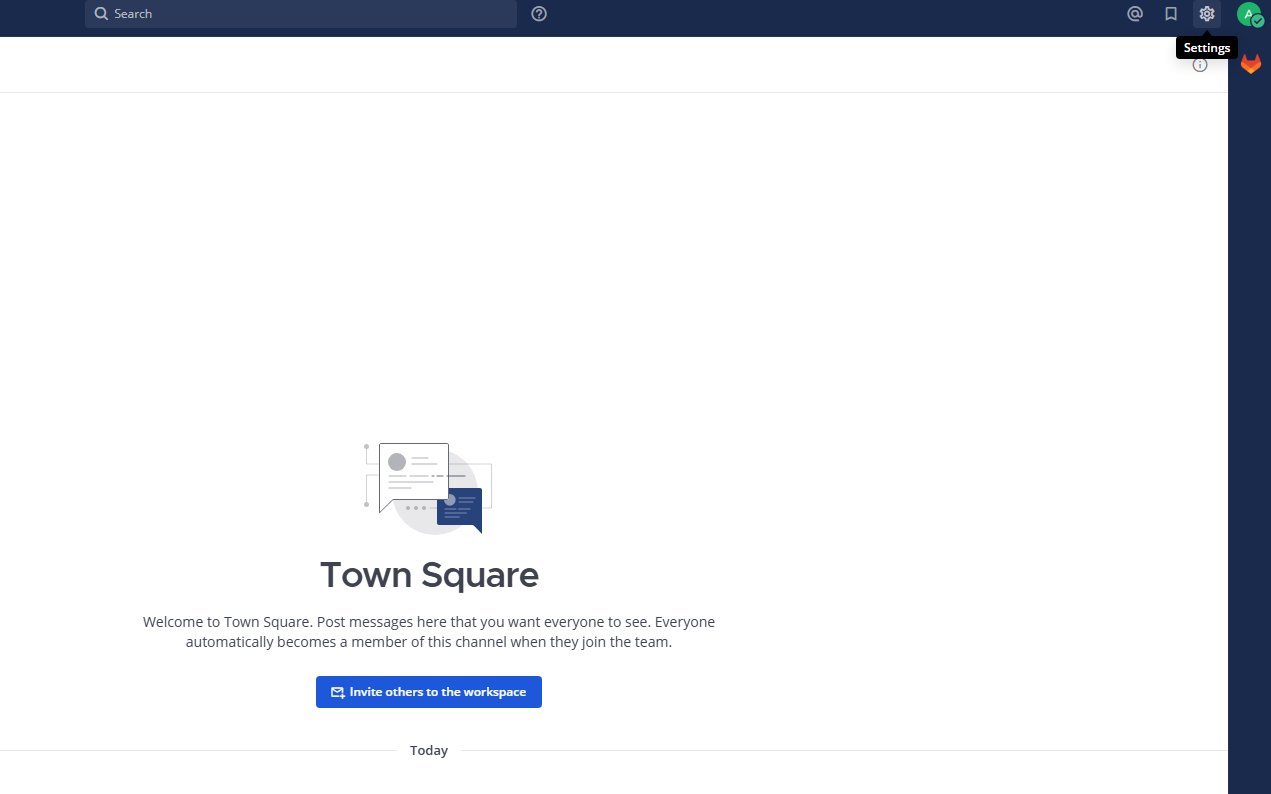Click the Welcome to Town Square description

click(x=429, y=632)
